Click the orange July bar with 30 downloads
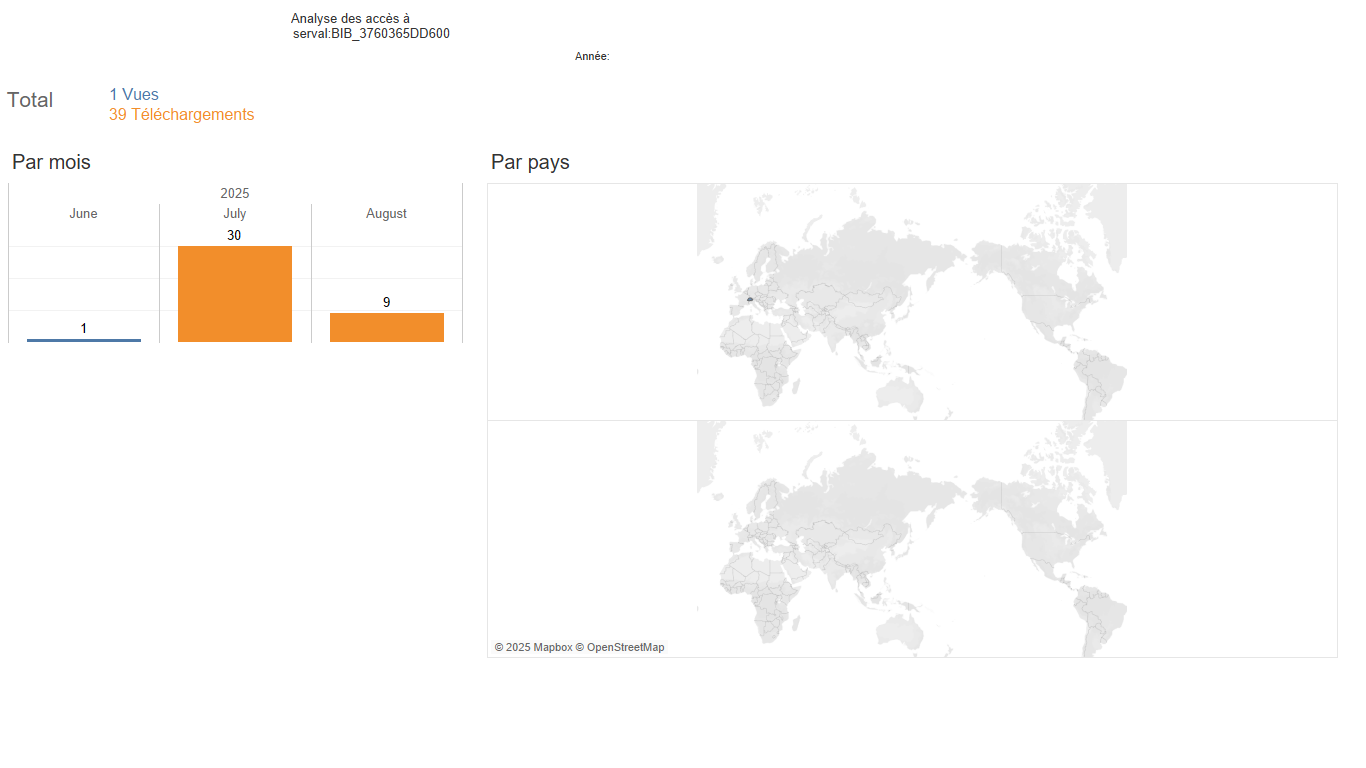The image size is (1366, 768). [235, 294]
